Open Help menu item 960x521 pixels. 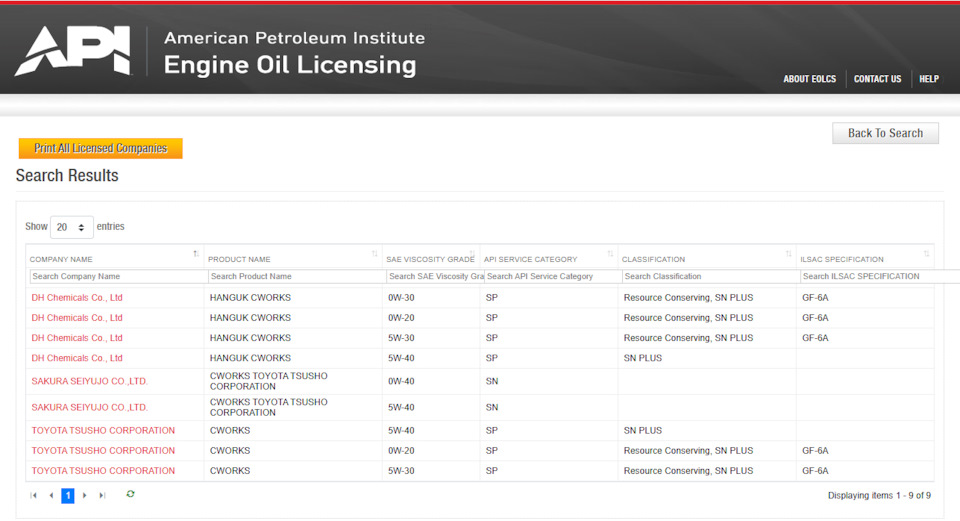coord(929,79)
